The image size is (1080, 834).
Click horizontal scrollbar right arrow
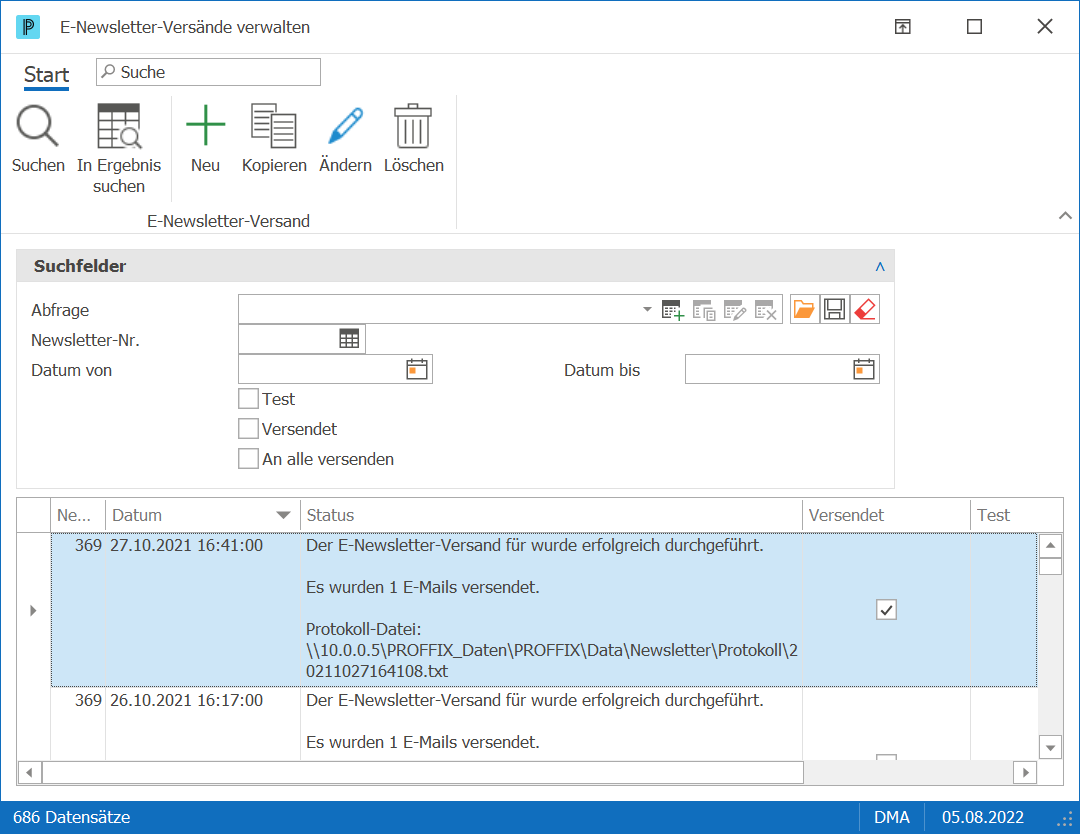1025,773
